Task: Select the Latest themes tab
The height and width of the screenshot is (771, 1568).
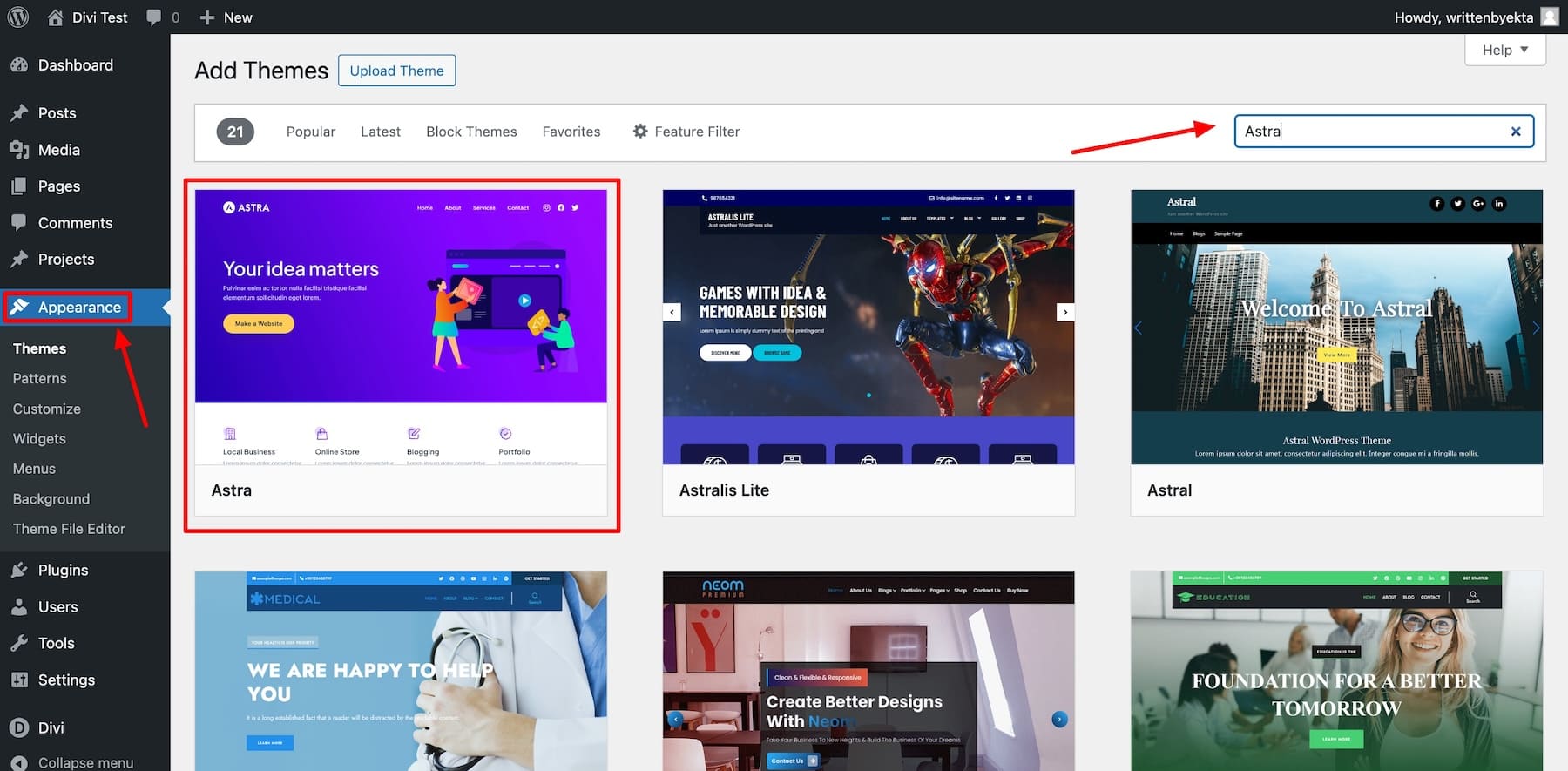Action: click(x=381, y=132)
